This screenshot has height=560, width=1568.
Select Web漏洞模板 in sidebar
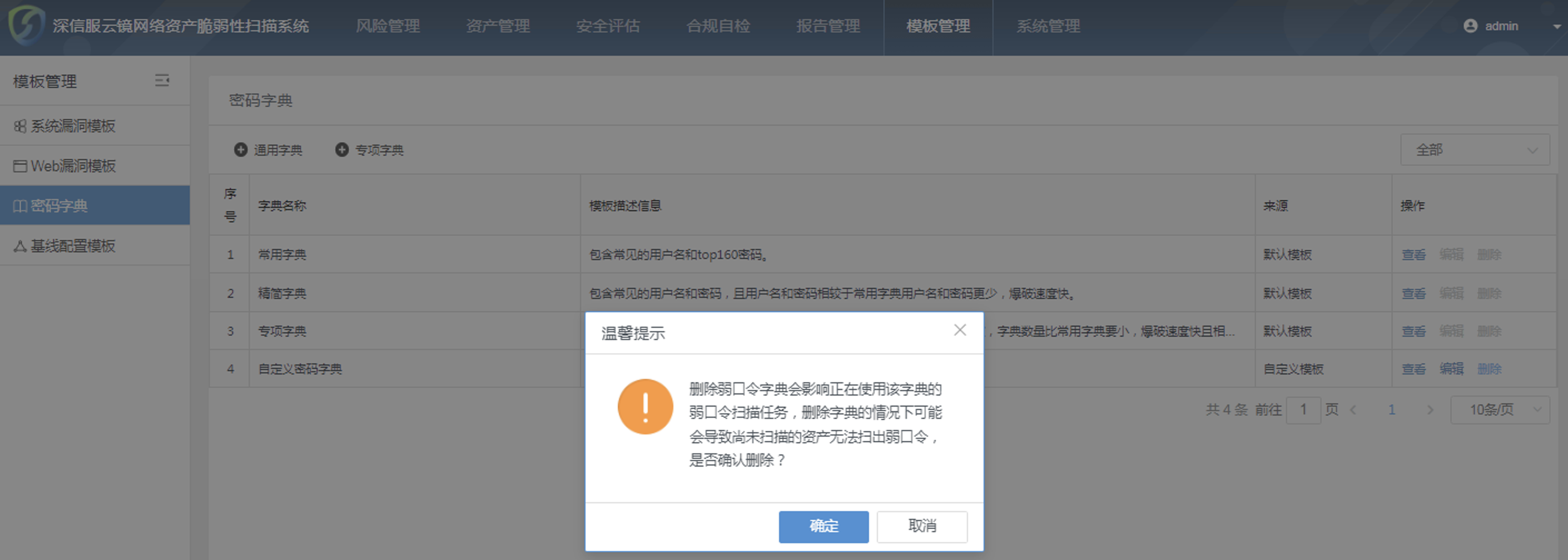coord(95,166)
